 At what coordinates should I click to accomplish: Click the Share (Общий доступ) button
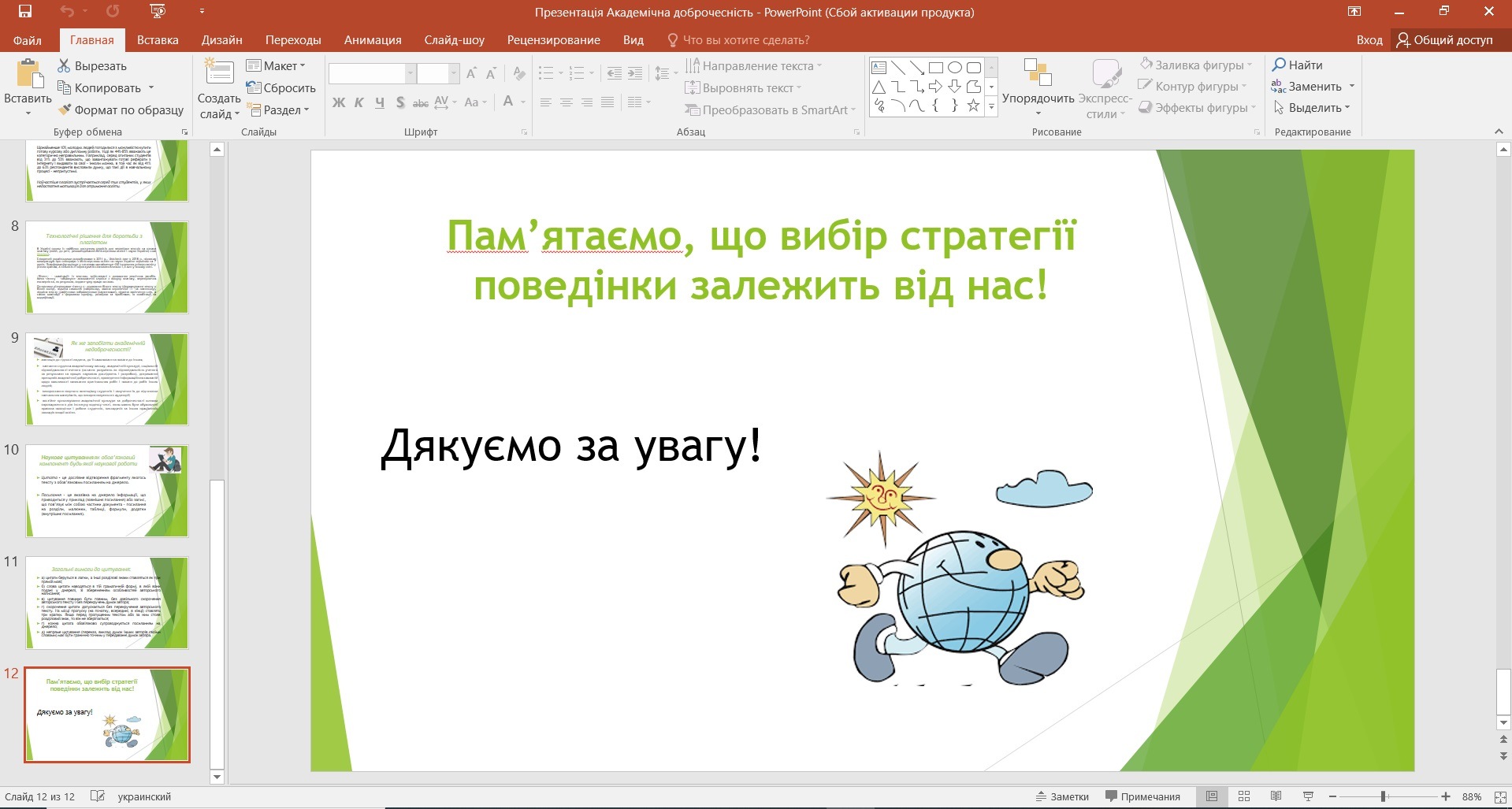1444,40
